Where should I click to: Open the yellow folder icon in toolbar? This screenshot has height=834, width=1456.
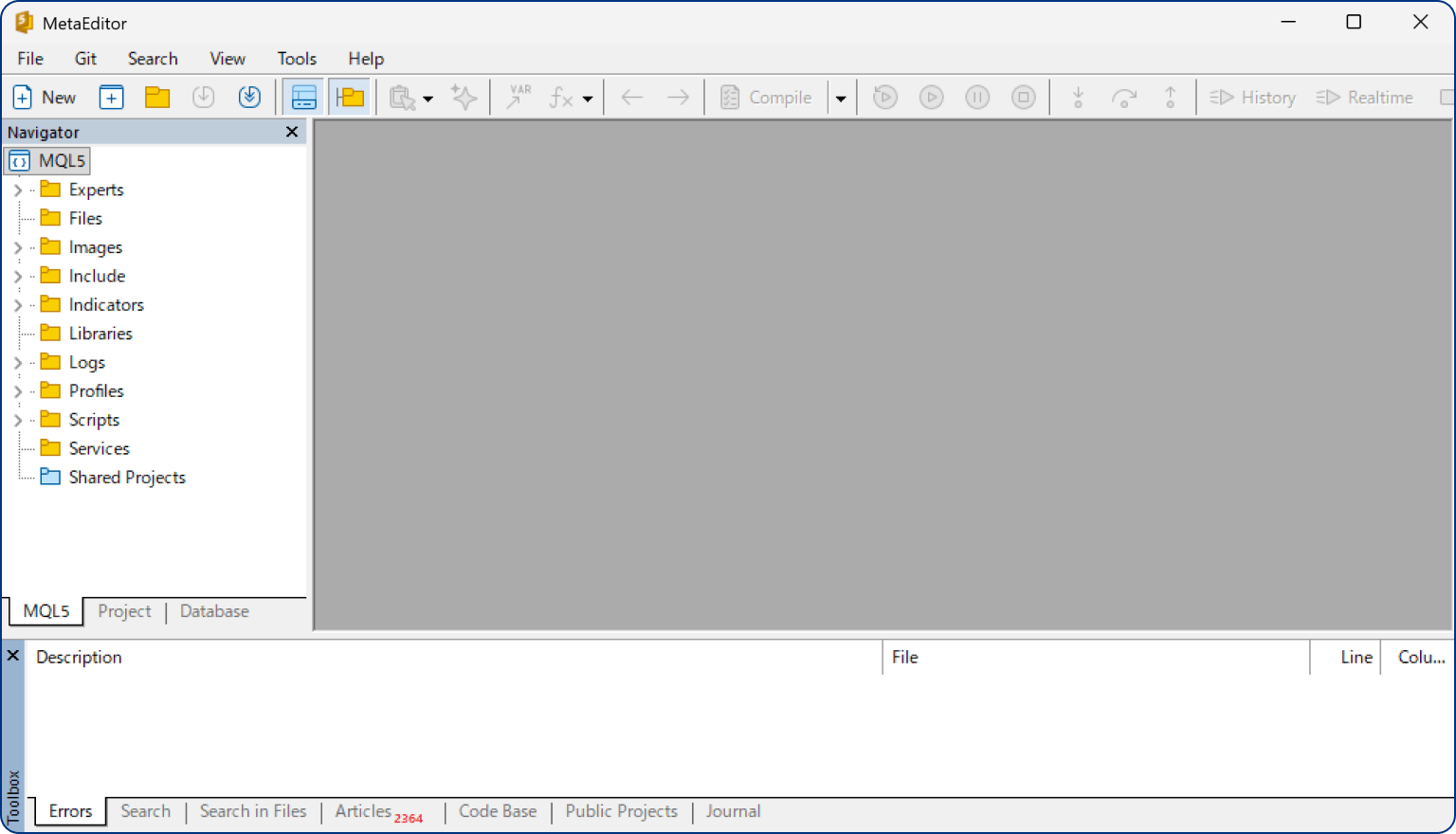tap(157, 98)
